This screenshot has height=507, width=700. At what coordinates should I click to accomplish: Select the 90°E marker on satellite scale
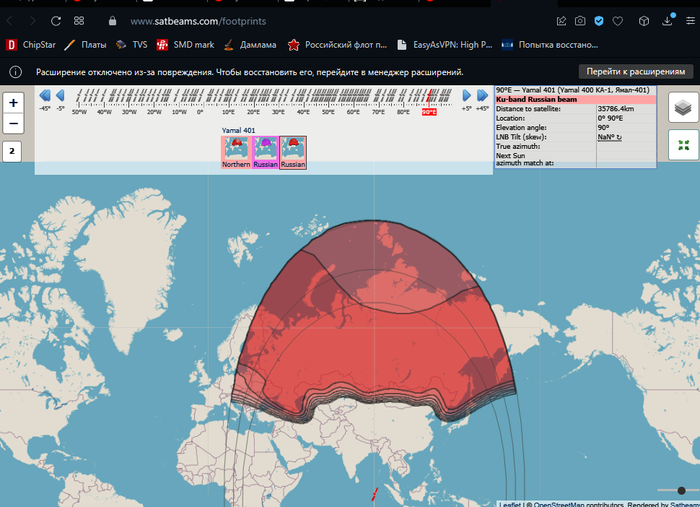[x=429, y=112]
